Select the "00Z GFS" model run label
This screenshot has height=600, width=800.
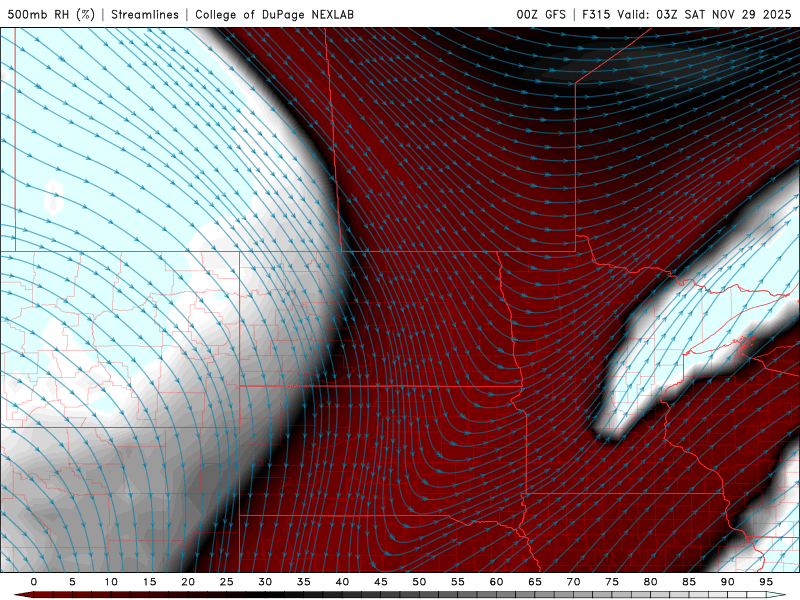541,14
